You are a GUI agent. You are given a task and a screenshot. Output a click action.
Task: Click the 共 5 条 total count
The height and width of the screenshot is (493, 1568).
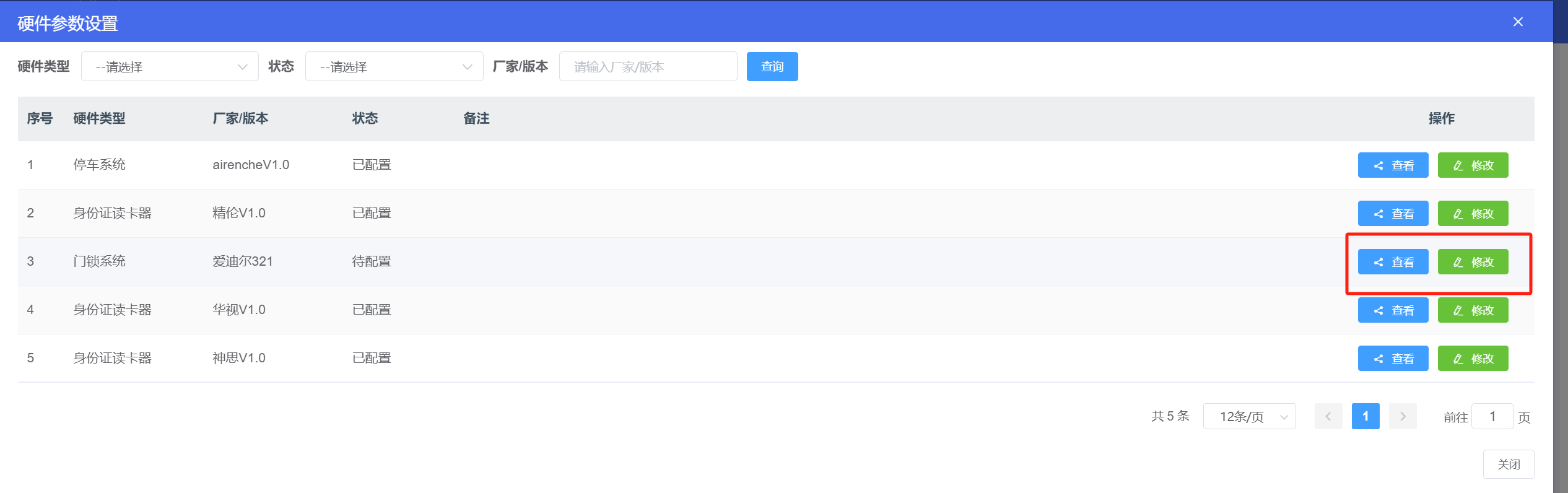[x=1170, y=416]
